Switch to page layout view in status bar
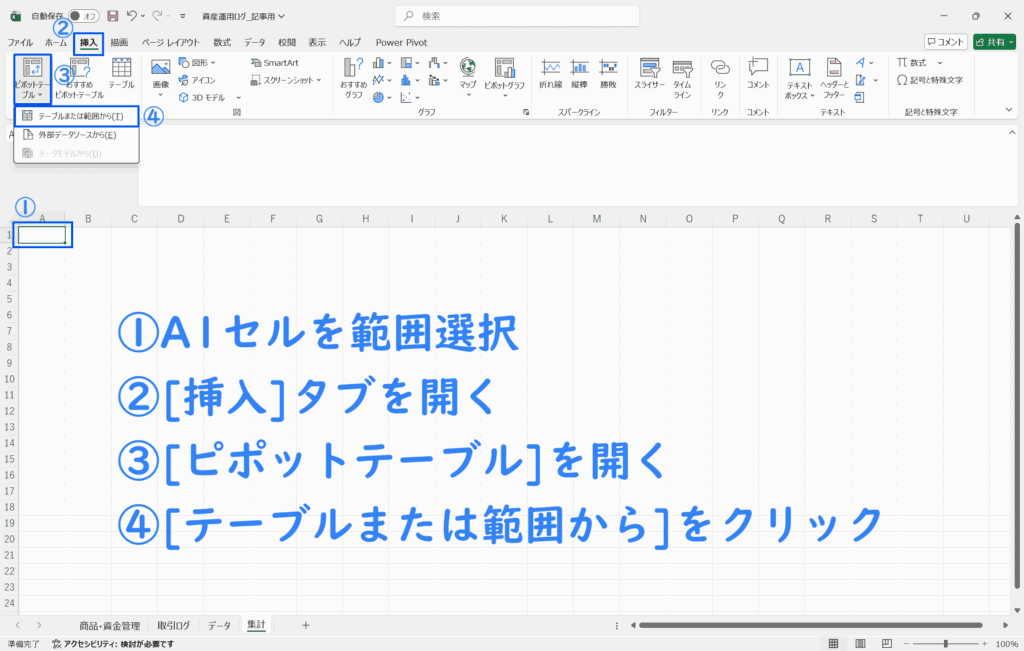This screenshot has width=1024, height=651. (859, 643)
